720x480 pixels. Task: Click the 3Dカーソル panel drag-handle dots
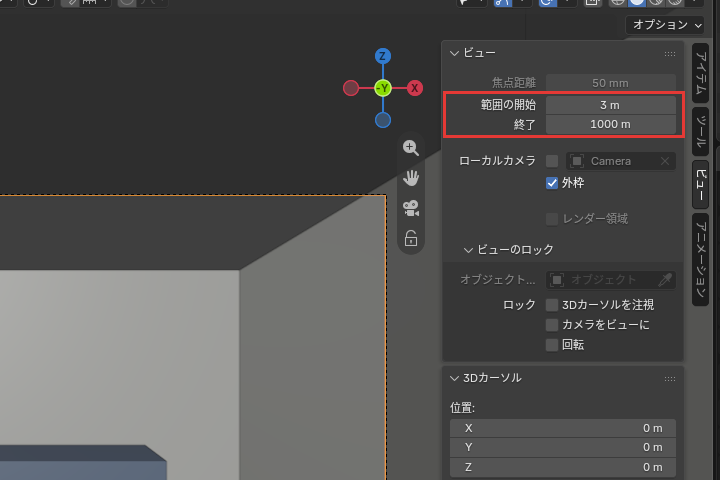(x=669, y=378)
